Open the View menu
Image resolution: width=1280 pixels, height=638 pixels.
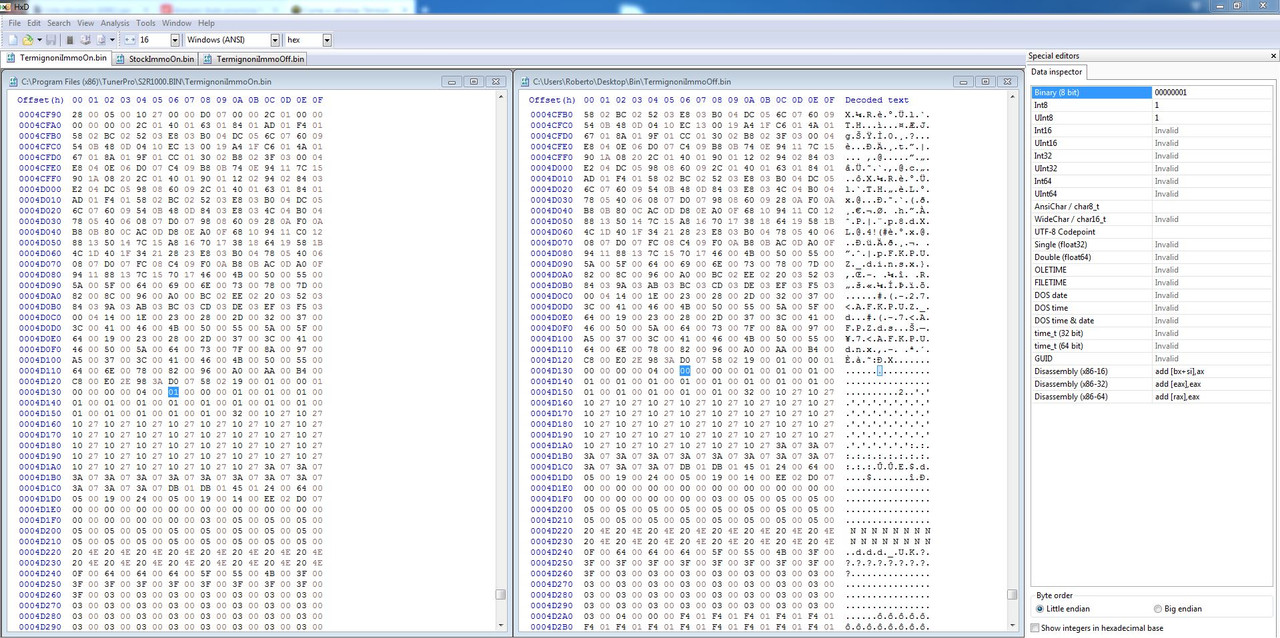click(85, 23)
